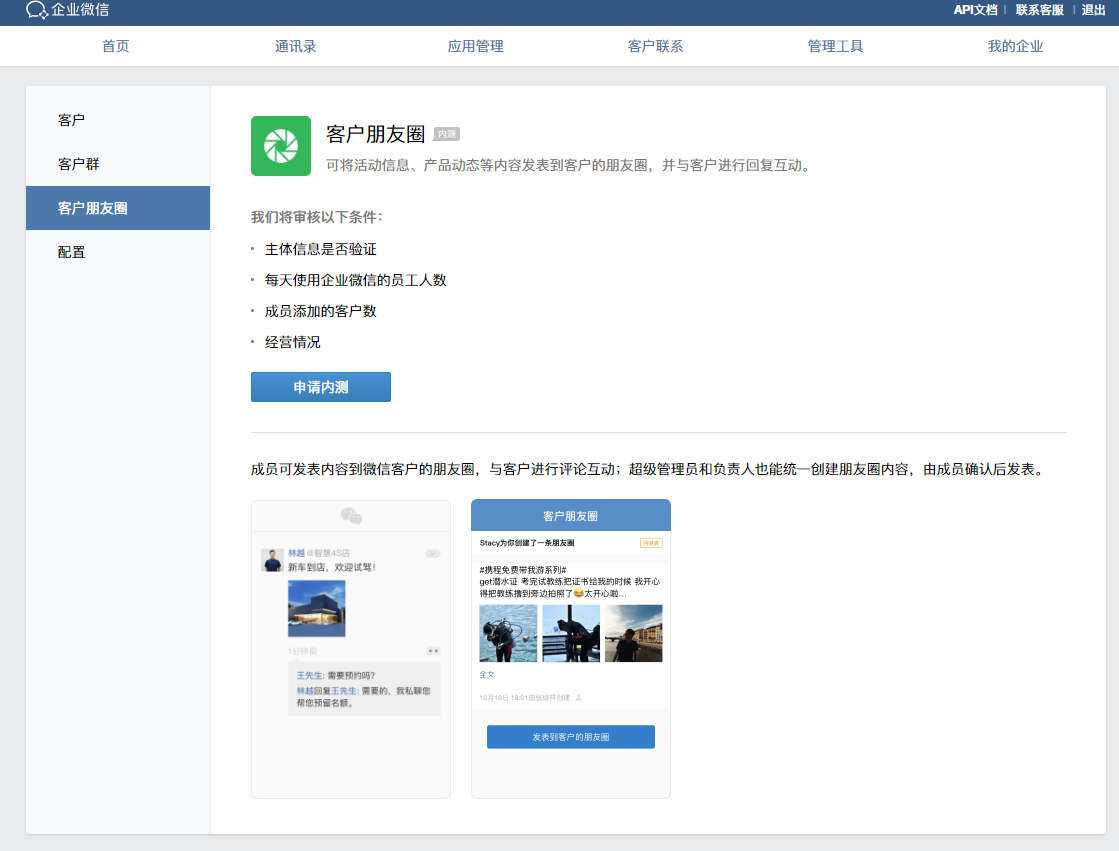Click Stacy为你创建了一条朋友圈 text
Viewport: 1119px width, 851px height.
527,543
